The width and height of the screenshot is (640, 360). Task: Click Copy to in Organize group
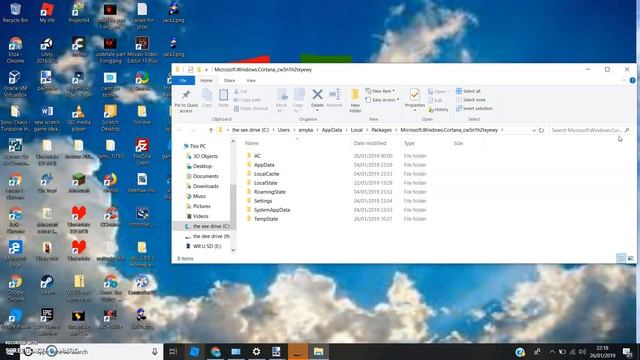298,100
